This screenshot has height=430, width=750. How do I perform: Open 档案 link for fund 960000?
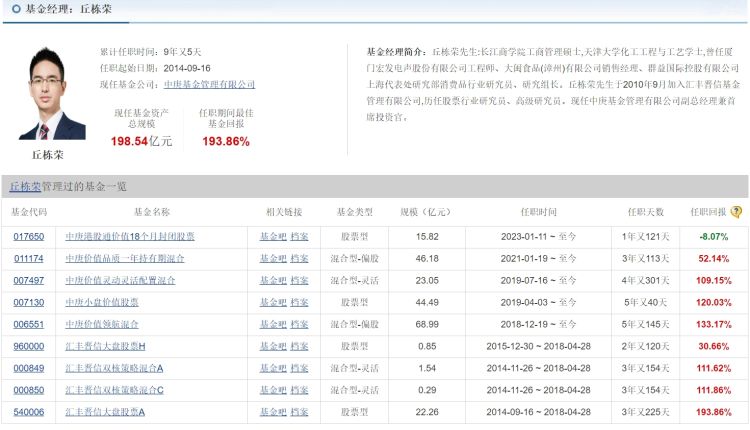coord(299,346)
